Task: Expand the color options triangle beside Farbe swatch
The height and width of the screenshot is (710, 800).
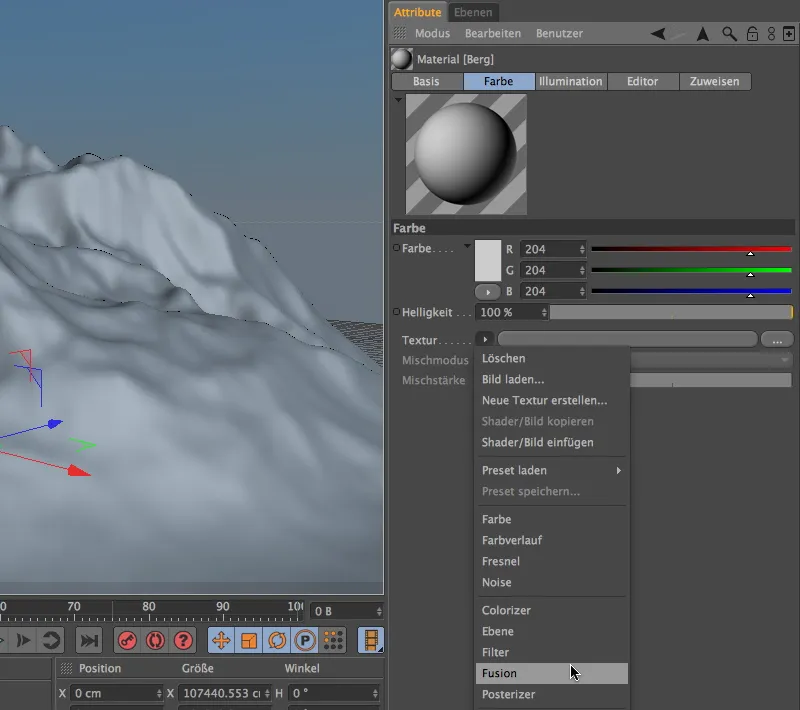Action: 467,247
